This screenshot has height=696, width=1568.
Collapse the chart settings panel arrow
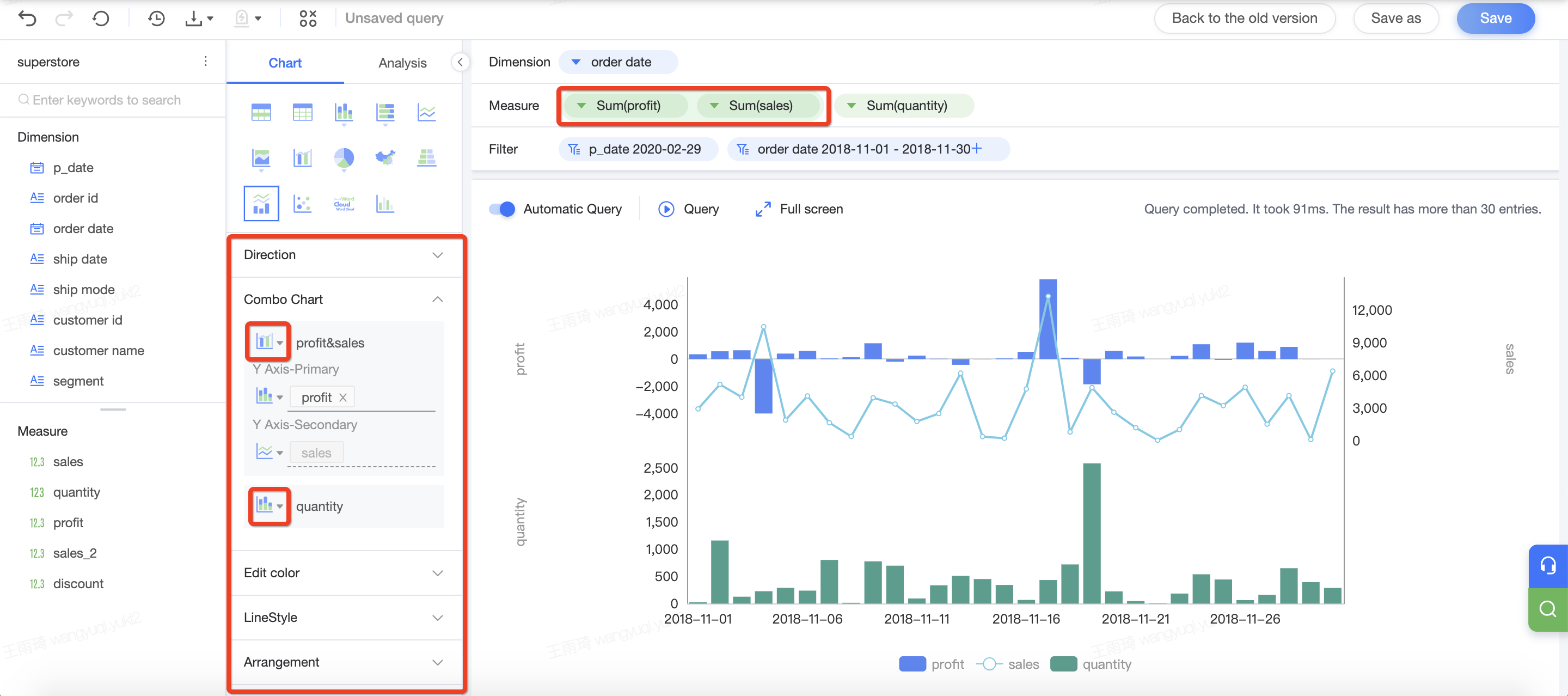tap(460, 62)
